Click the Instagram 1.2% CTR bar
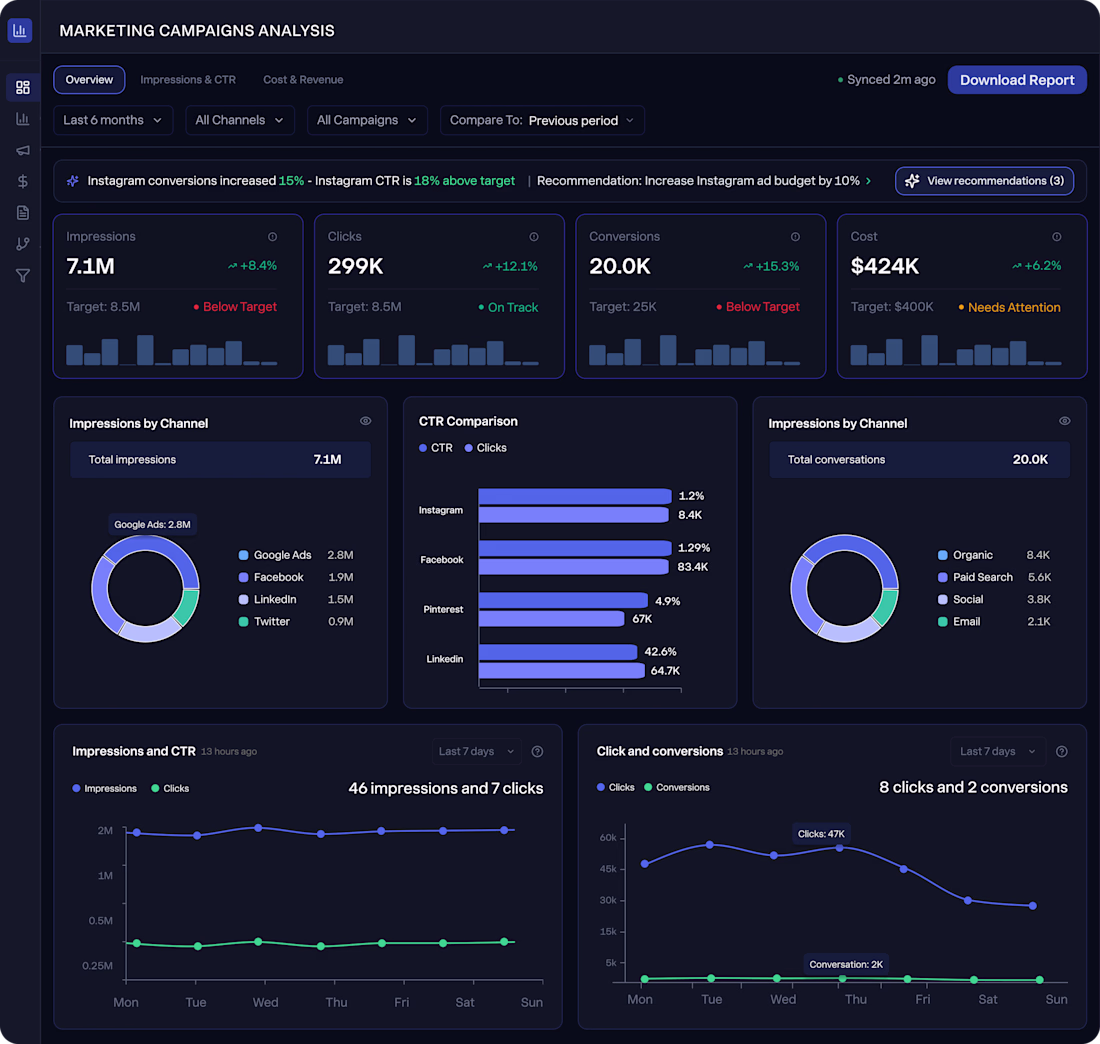This screenshot has height=1044, width=1100. point(575,496)
